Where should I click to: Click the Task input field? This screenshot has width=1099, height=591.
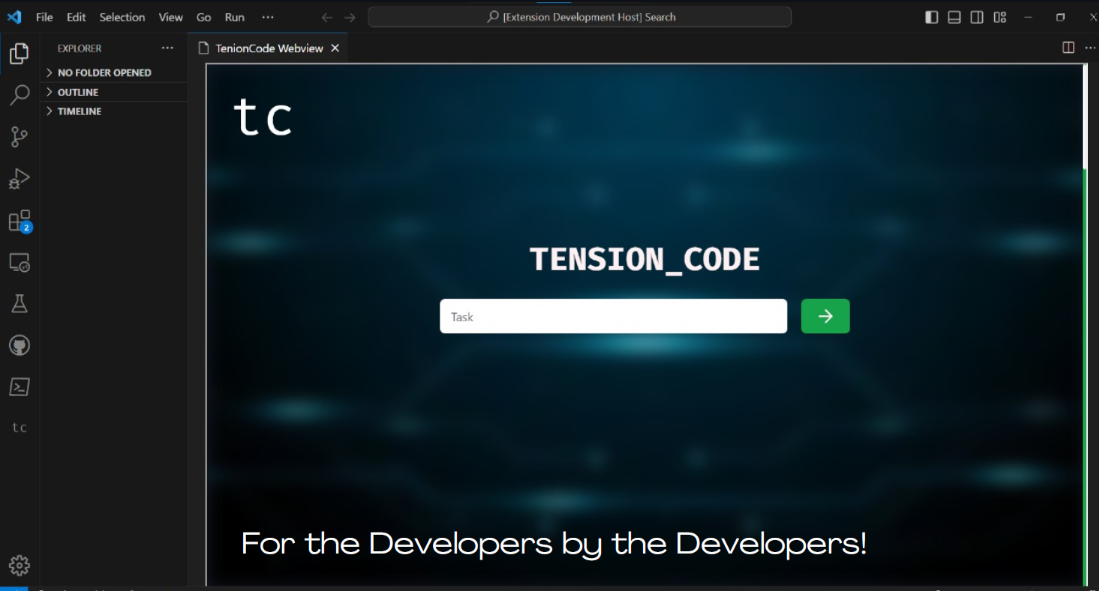point(613,317)
